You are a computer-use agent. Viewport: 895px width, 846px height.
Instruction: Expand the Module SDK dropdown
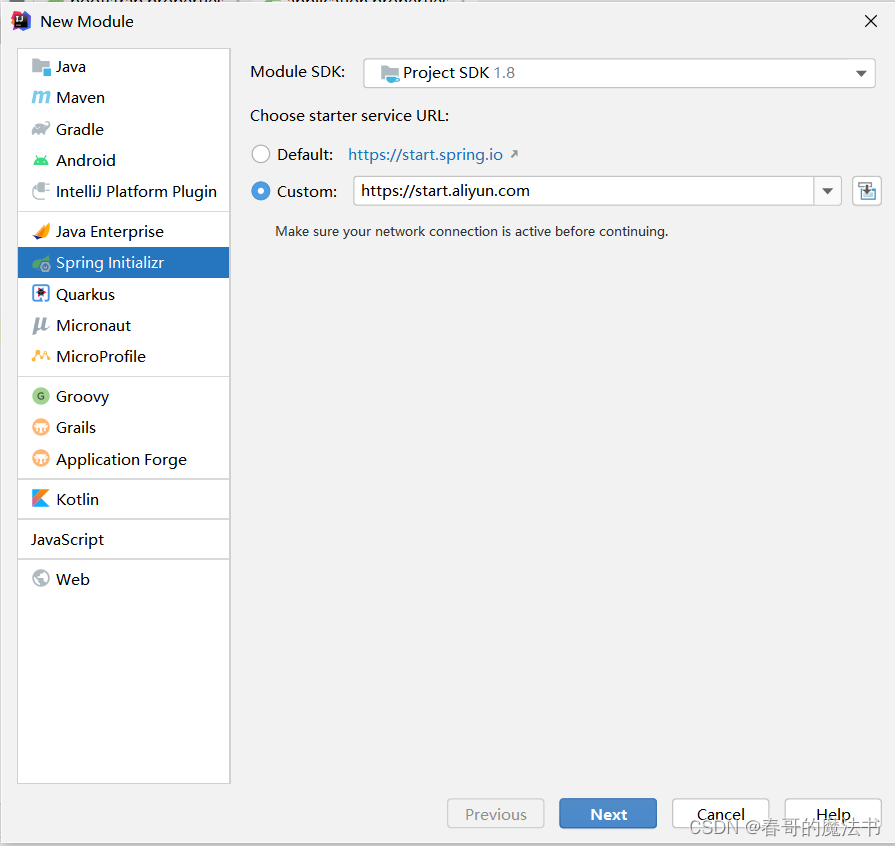pyautogui.click(x=861, y=73)
